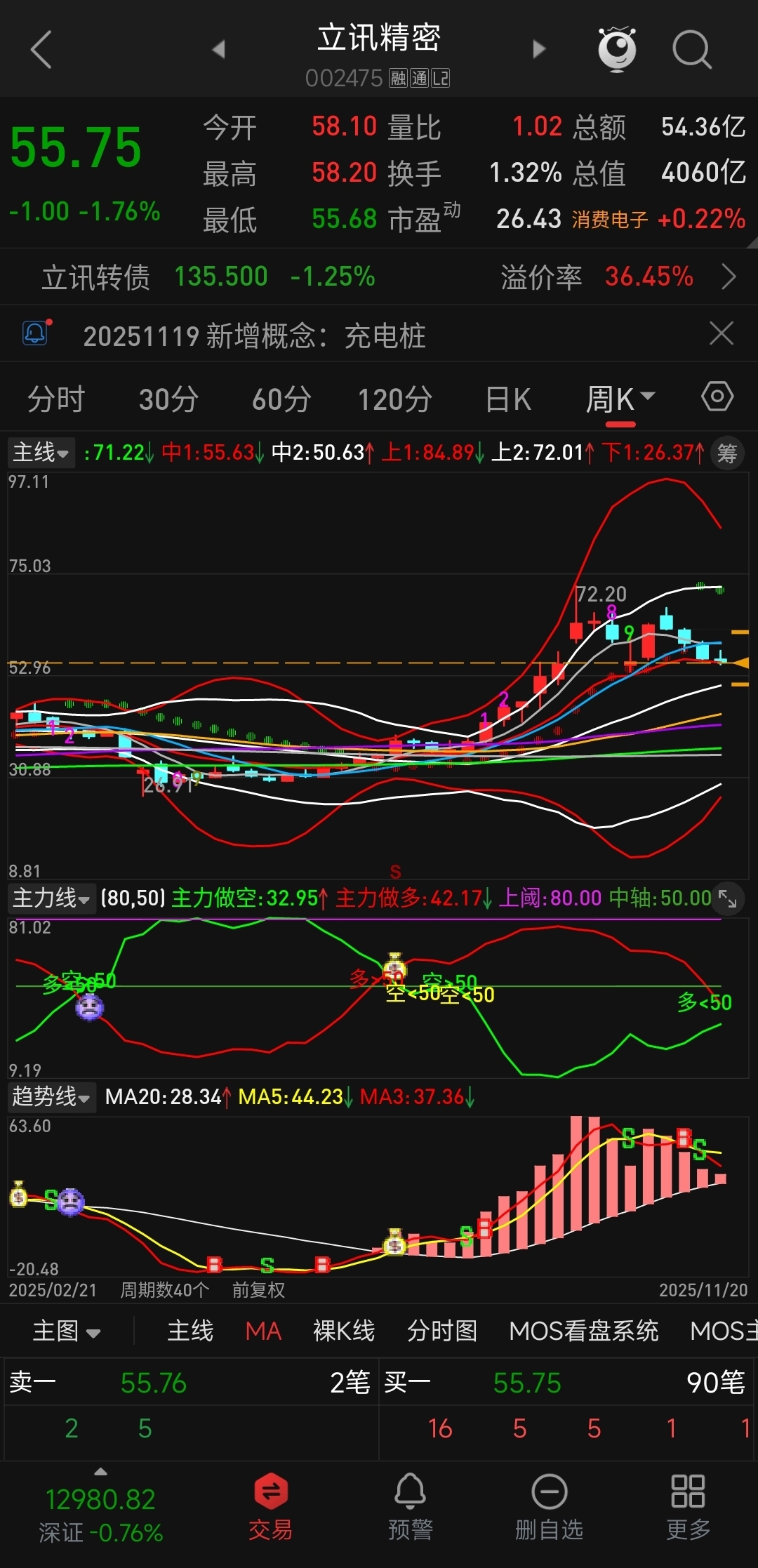Tap the alert bell notification icon
Screen dimensions: 758x1568
(x=36, y=333)
